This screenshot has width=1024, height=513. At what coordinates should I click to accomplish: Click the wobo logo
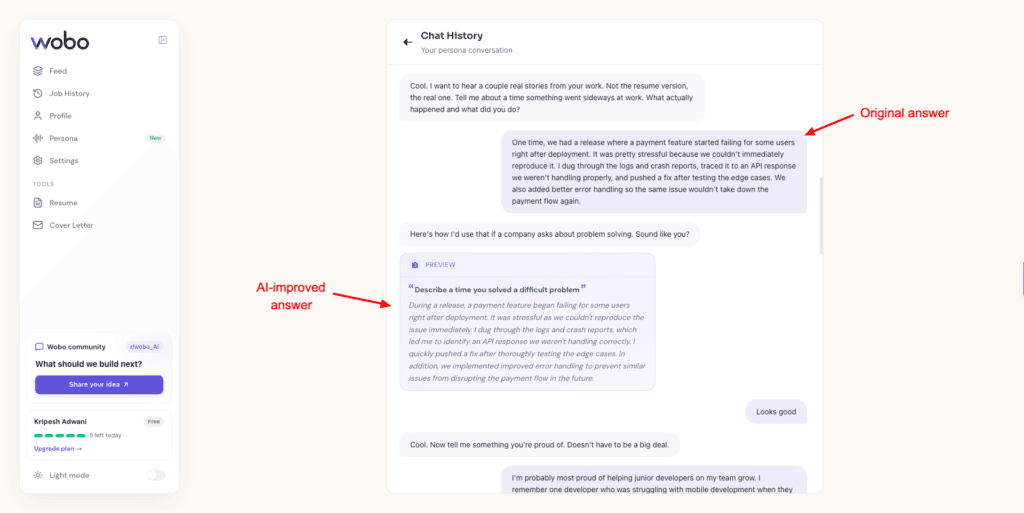tap(59, 41)
